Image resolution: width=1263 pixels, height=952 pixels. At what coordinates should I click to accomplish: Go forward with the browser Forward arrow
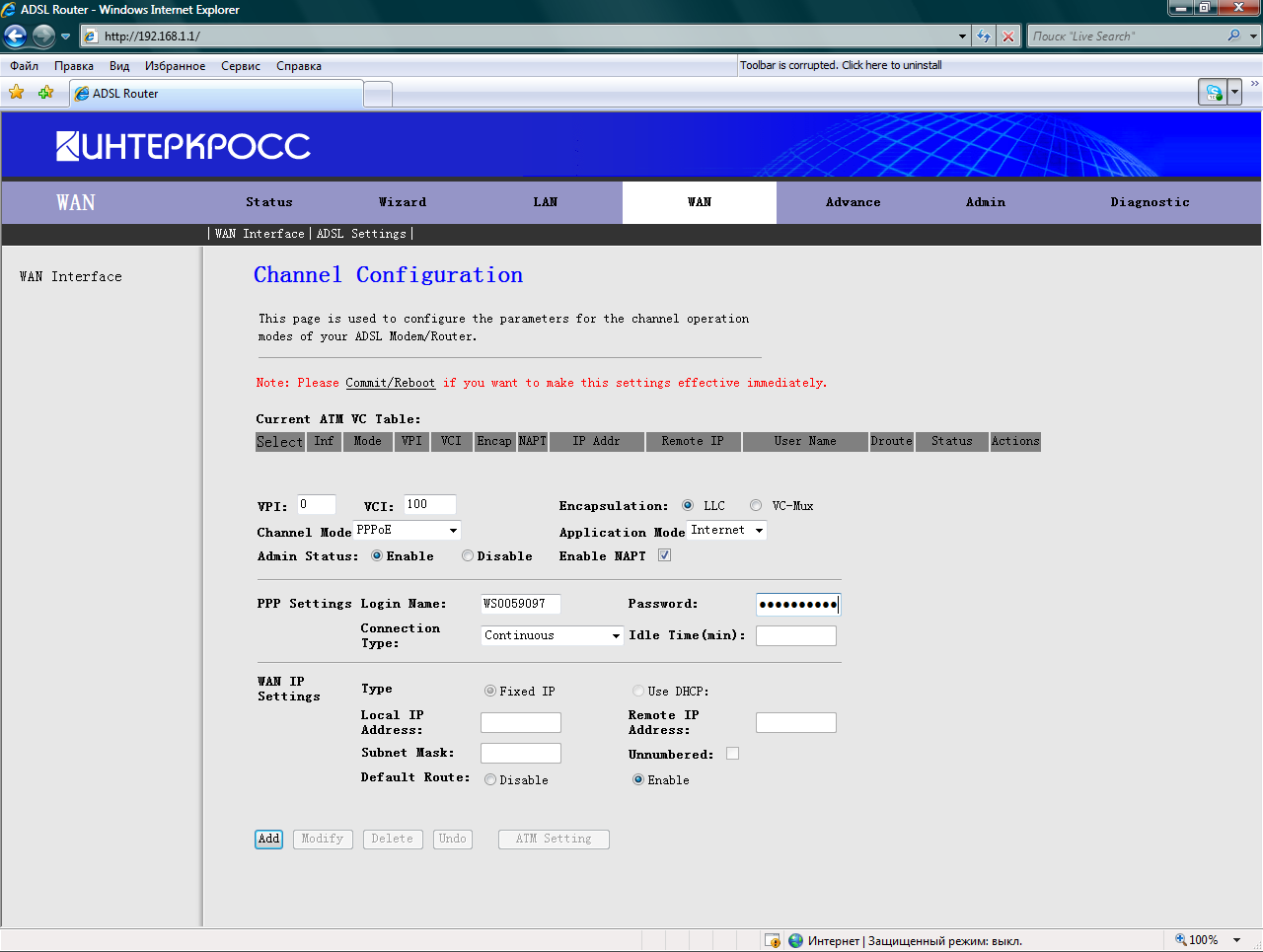click(43, 37)
